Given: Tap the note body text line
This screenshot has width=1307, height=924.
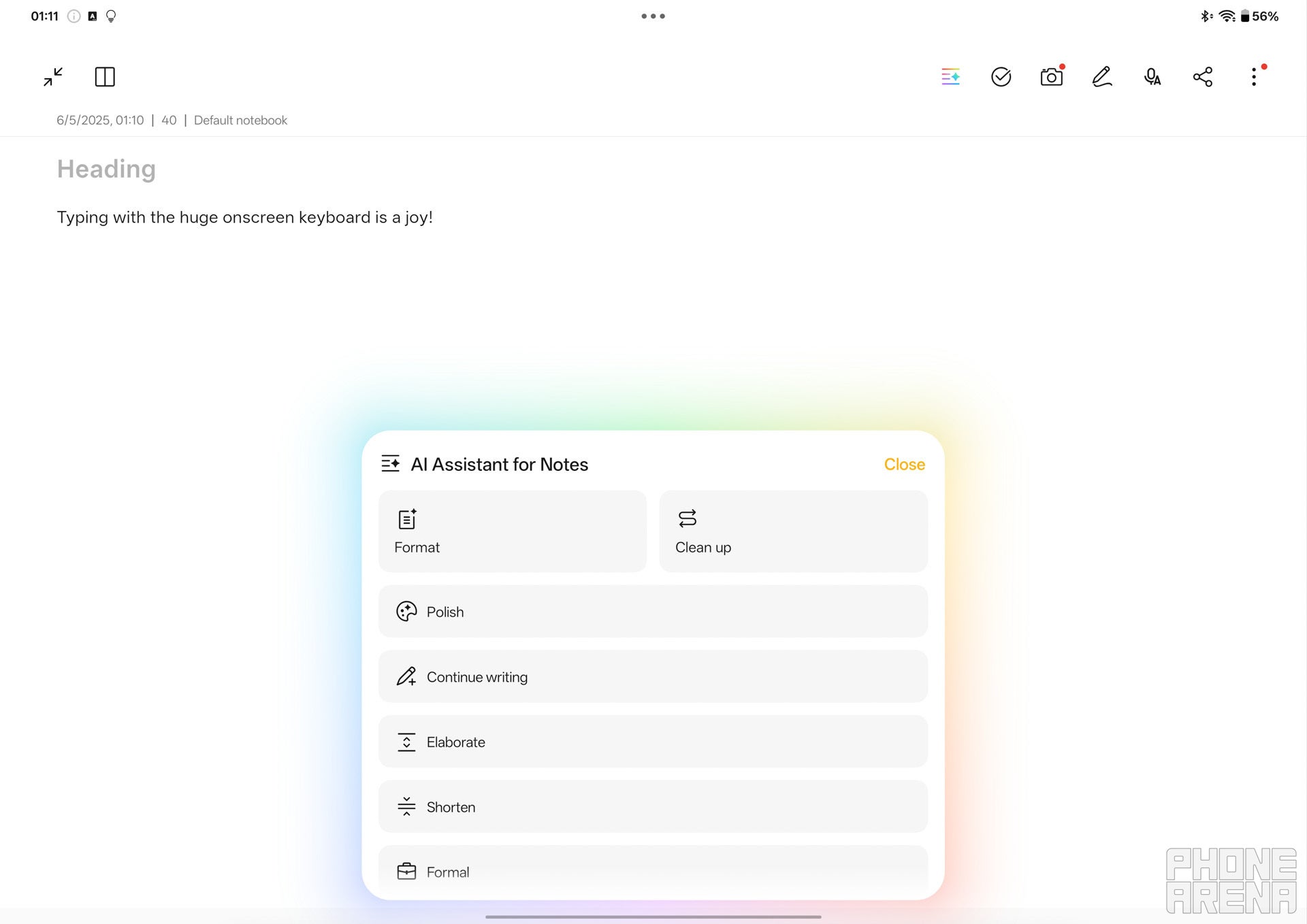Looking at the screenshot, I should coord(245,217).
